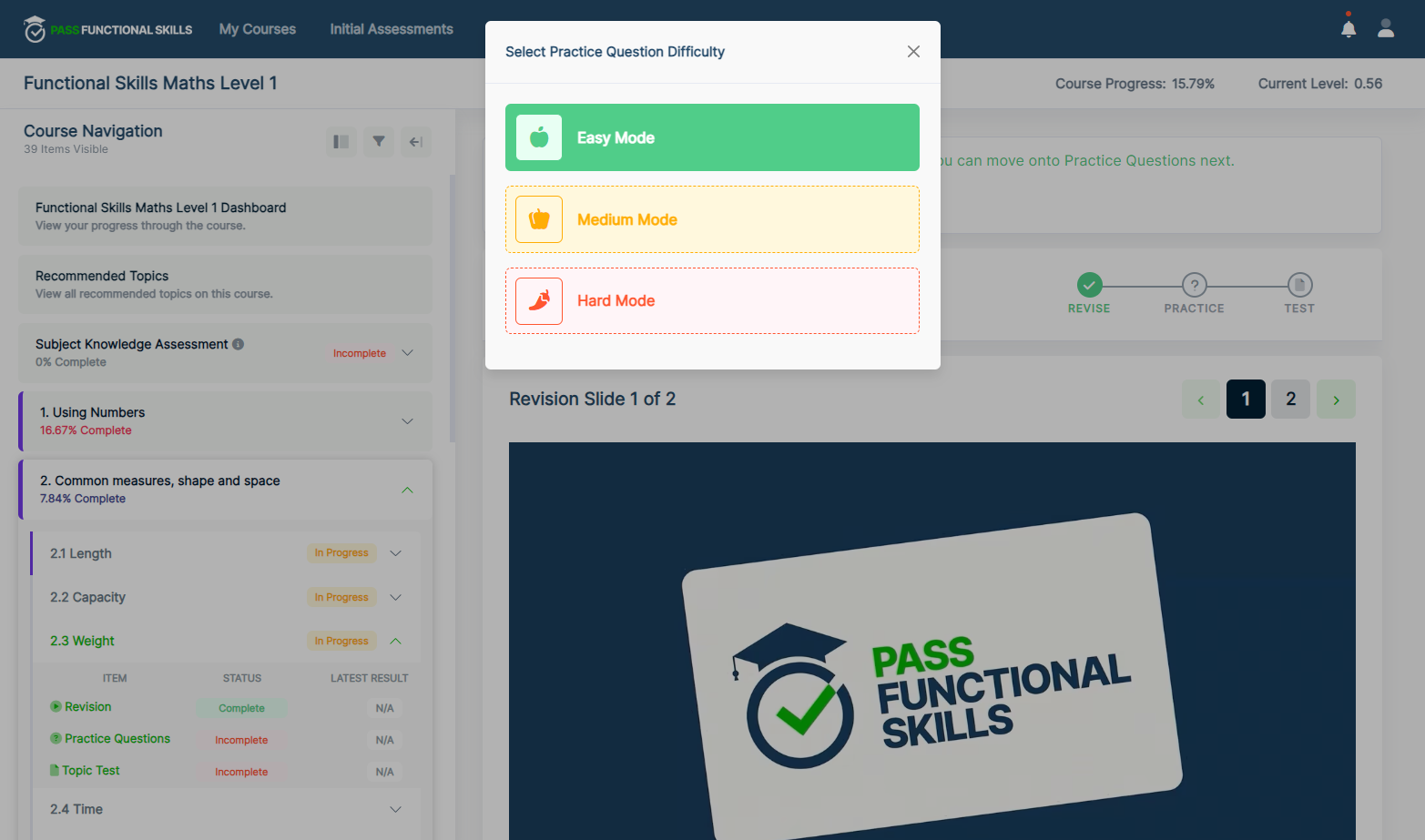
Task: Open the Revision item link
Action: [87, 706]
